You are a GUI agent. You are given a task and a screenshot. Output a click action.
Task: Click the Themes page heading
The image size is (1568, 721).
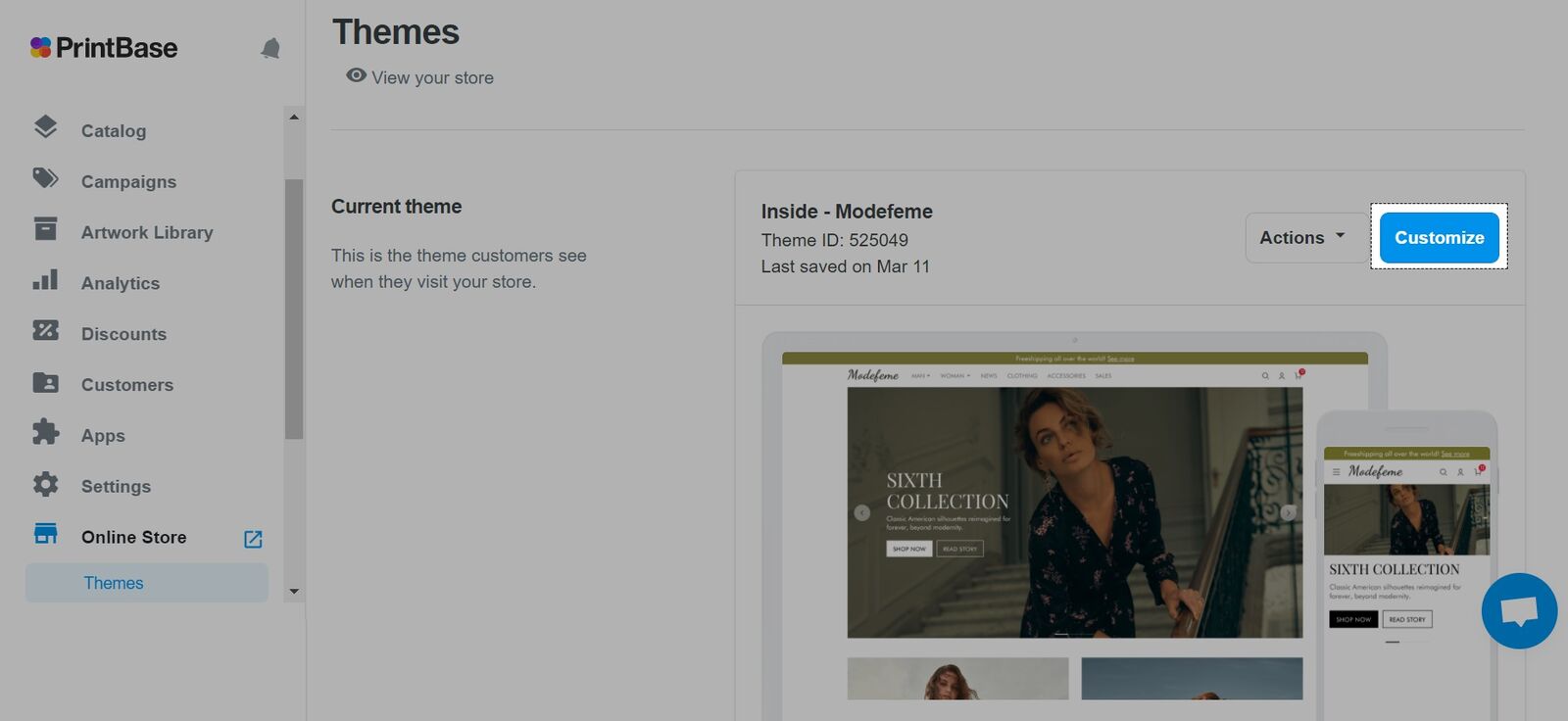396,32
